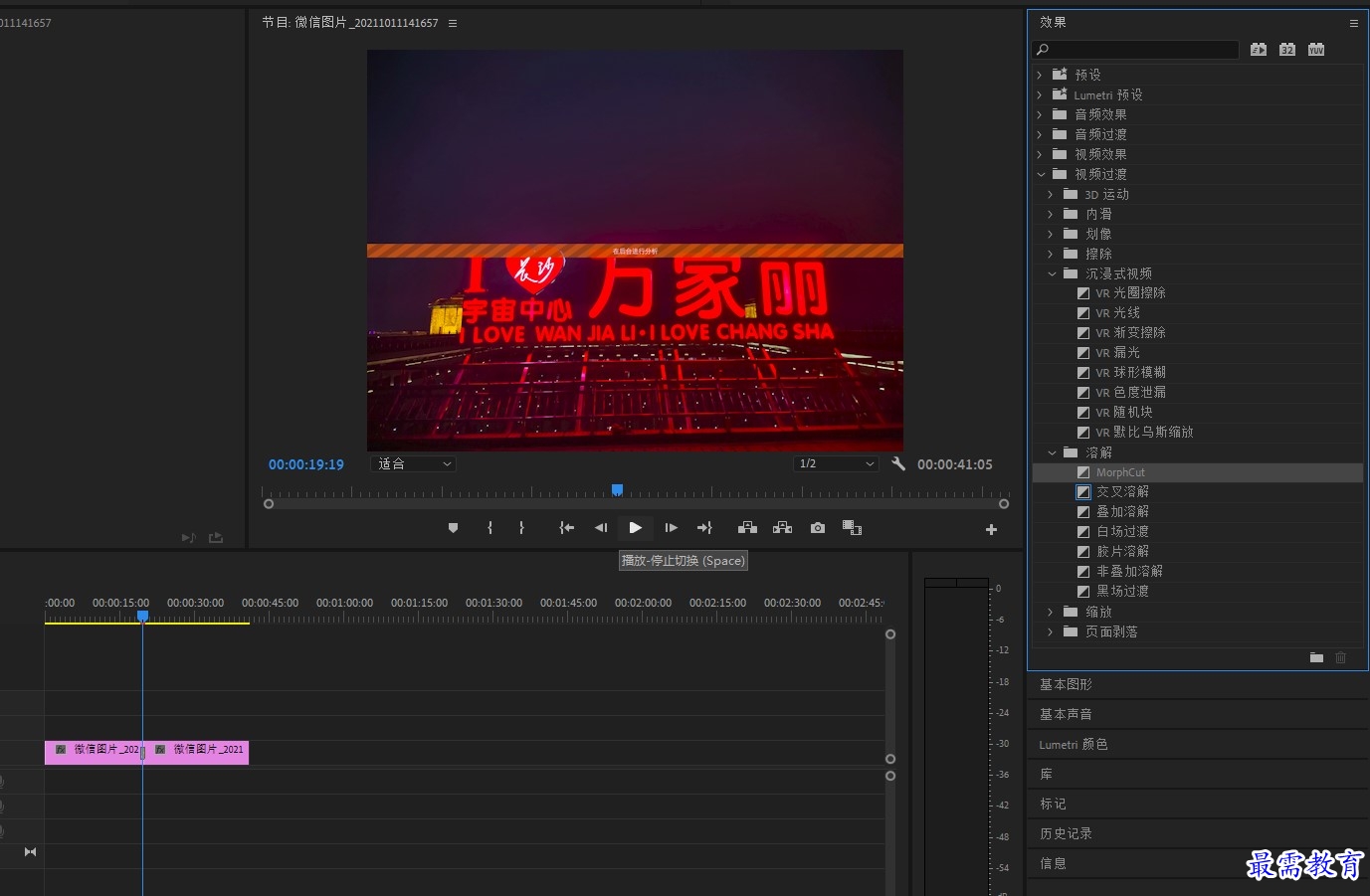Image resolution: width=1370 pixels, height=896 pixels.
Task: Step forward one frame
Action: (671, 528)
